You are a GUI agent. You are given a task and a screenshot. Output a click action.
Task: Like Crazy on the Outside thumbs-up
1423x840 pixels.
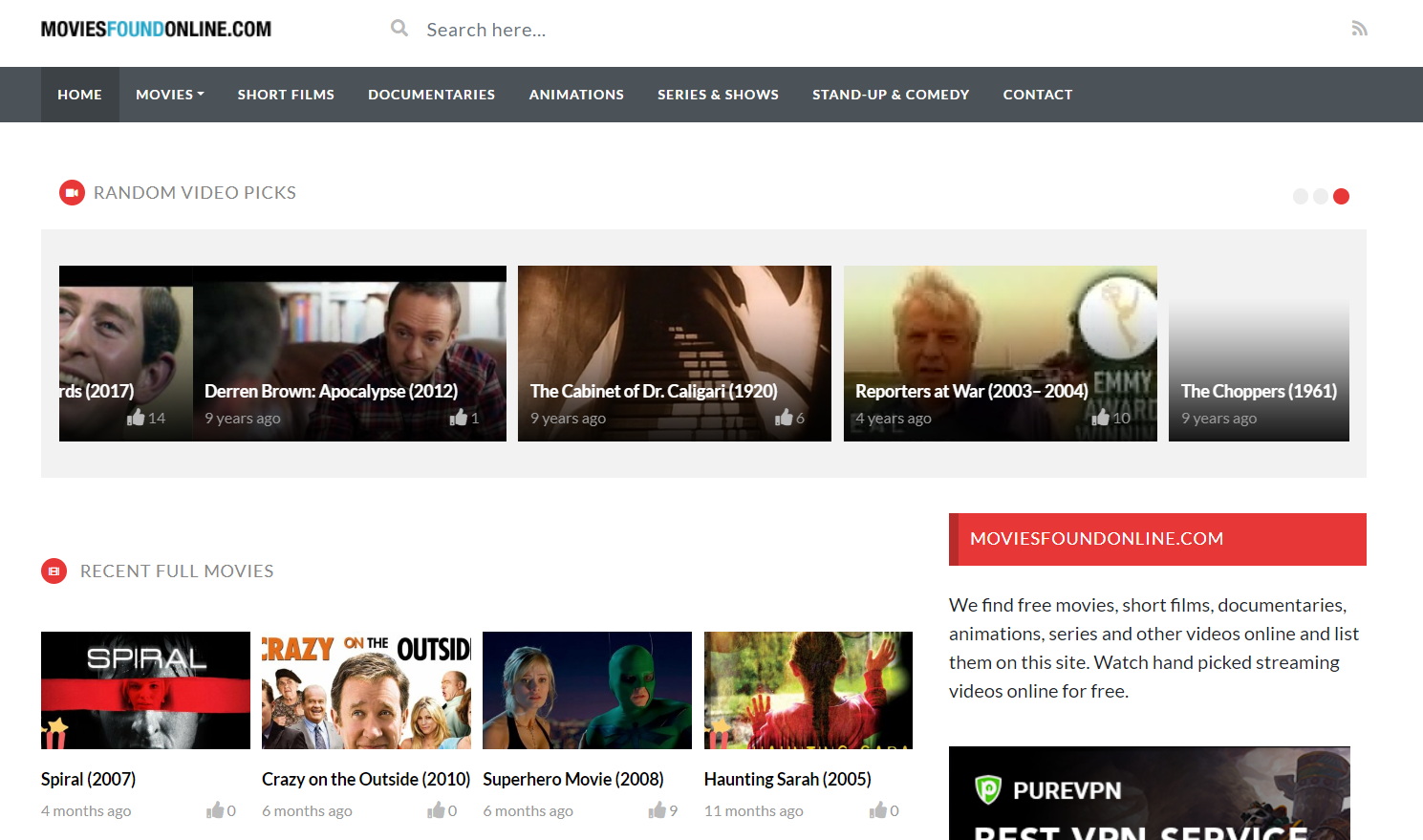coord(436,810)
